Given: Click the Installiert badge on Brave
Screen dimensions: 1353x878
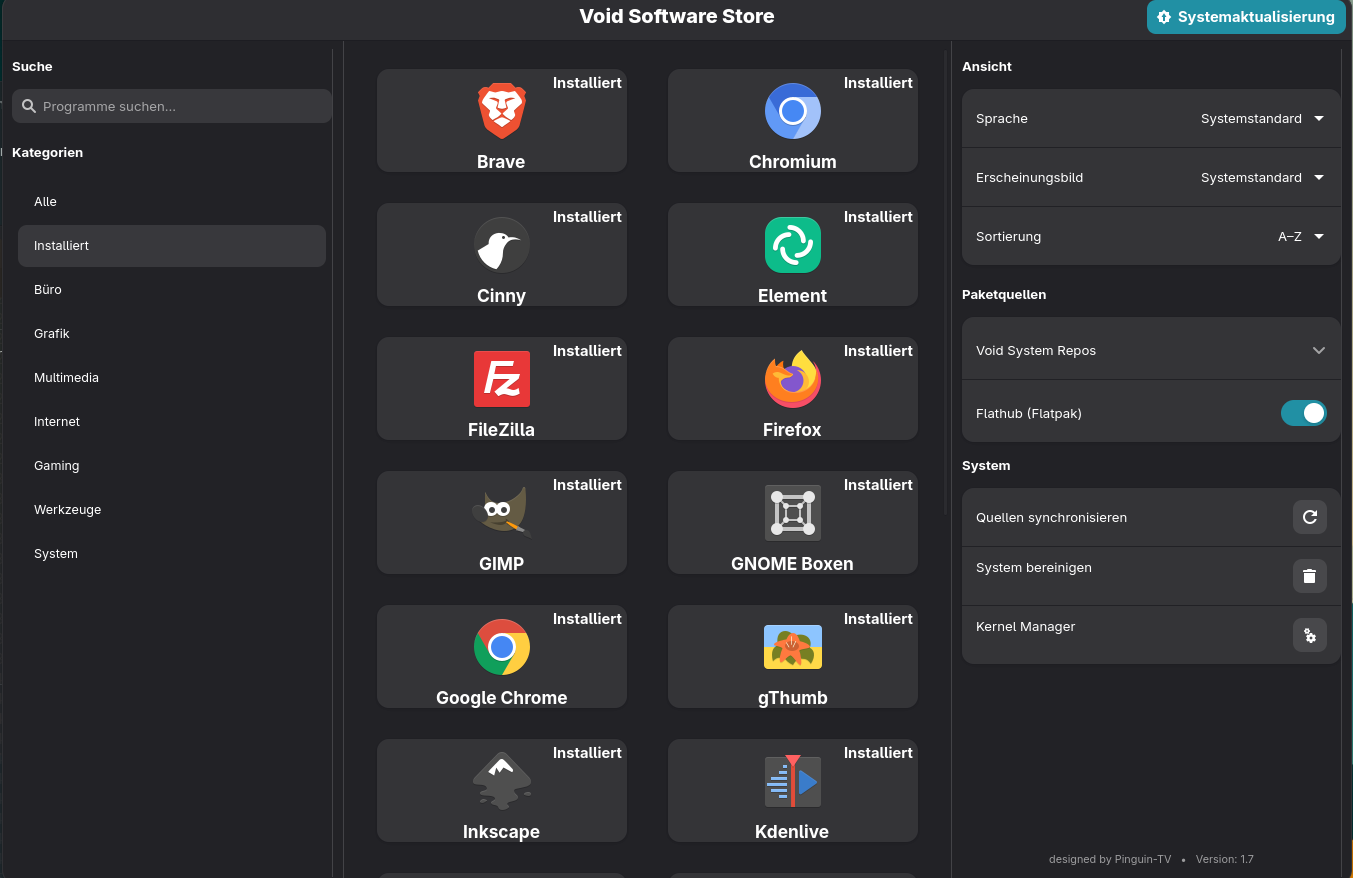Looking at the screenshot, I should [x=587, y=83].
